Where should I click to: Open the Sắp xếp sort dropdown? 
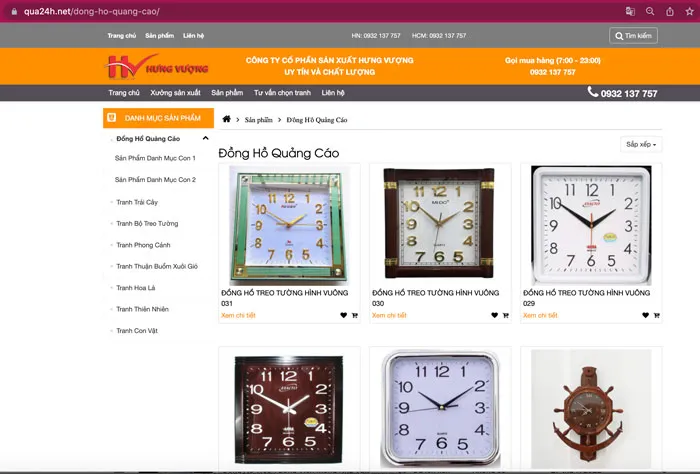tap(641, 144)
